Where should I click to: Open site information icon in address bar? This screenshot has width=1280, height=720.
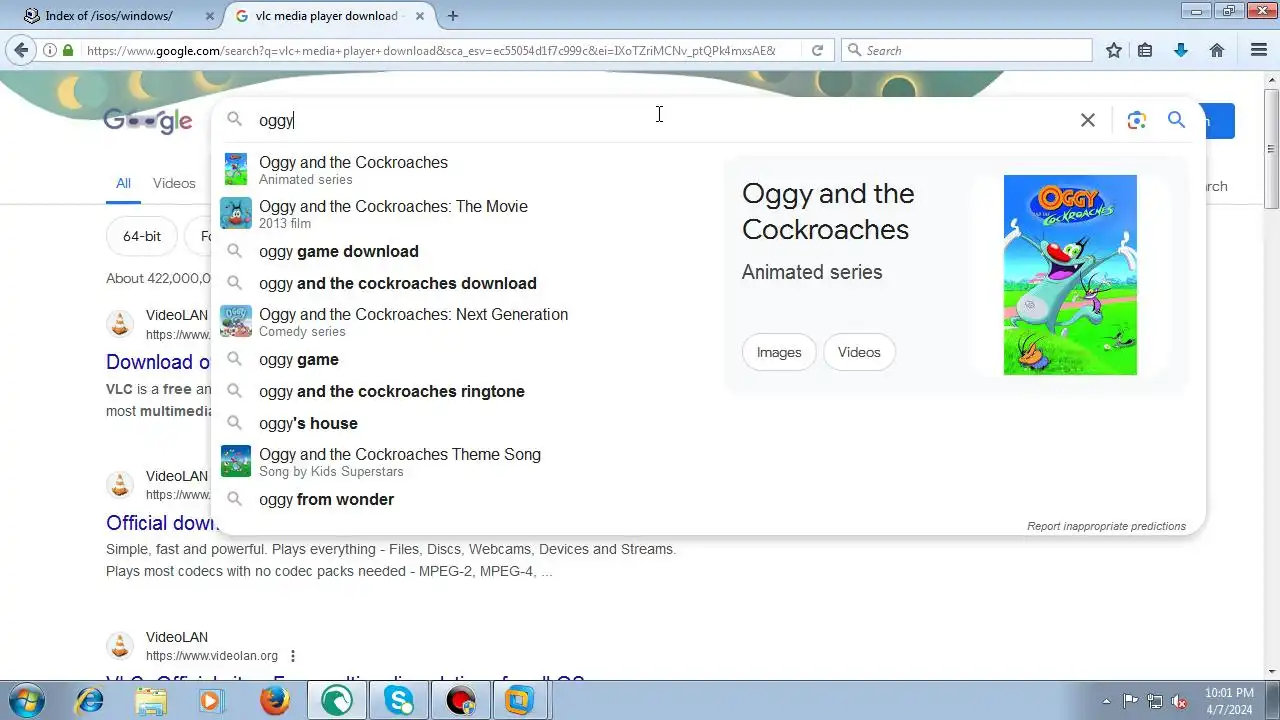tap(50, 50)
